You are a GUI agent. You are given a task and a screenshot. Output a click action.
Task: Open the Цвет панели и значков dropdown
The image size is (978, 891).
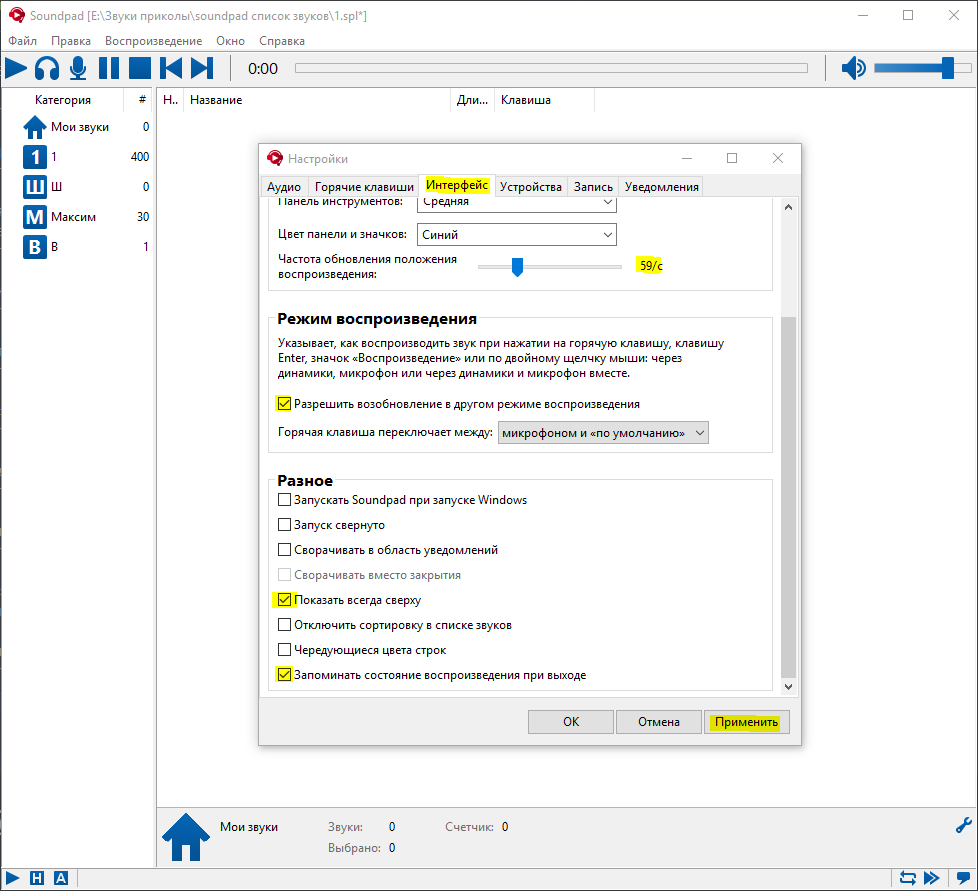(x=516, y=234)
